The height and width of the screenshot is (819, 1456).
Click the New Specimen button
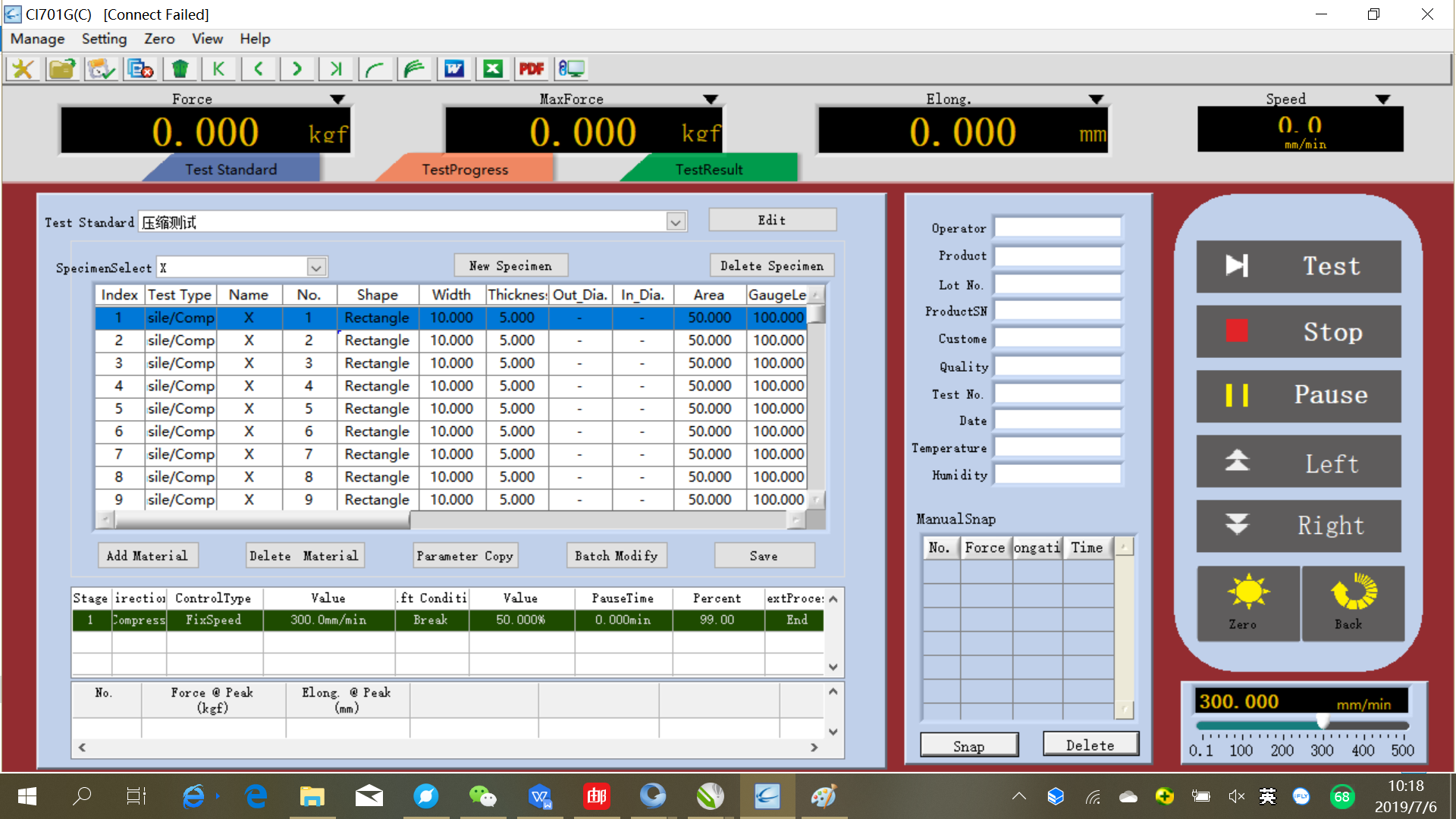[x=510, y=265]
